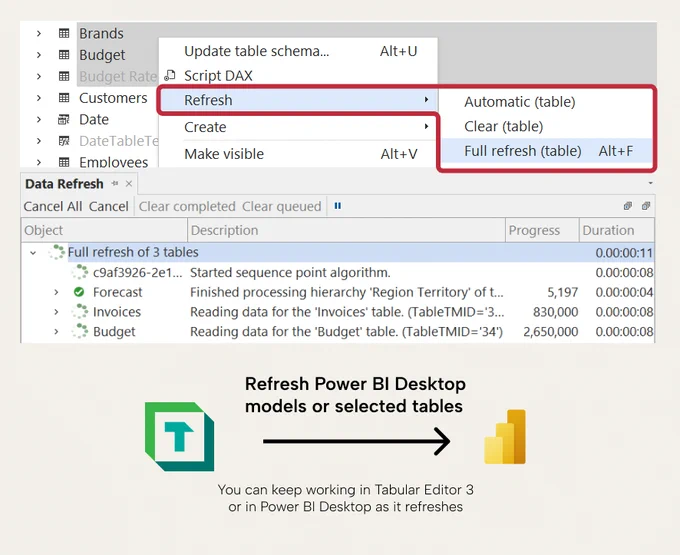Expand the Date table node
680x555 pixels.
point(39,119)
